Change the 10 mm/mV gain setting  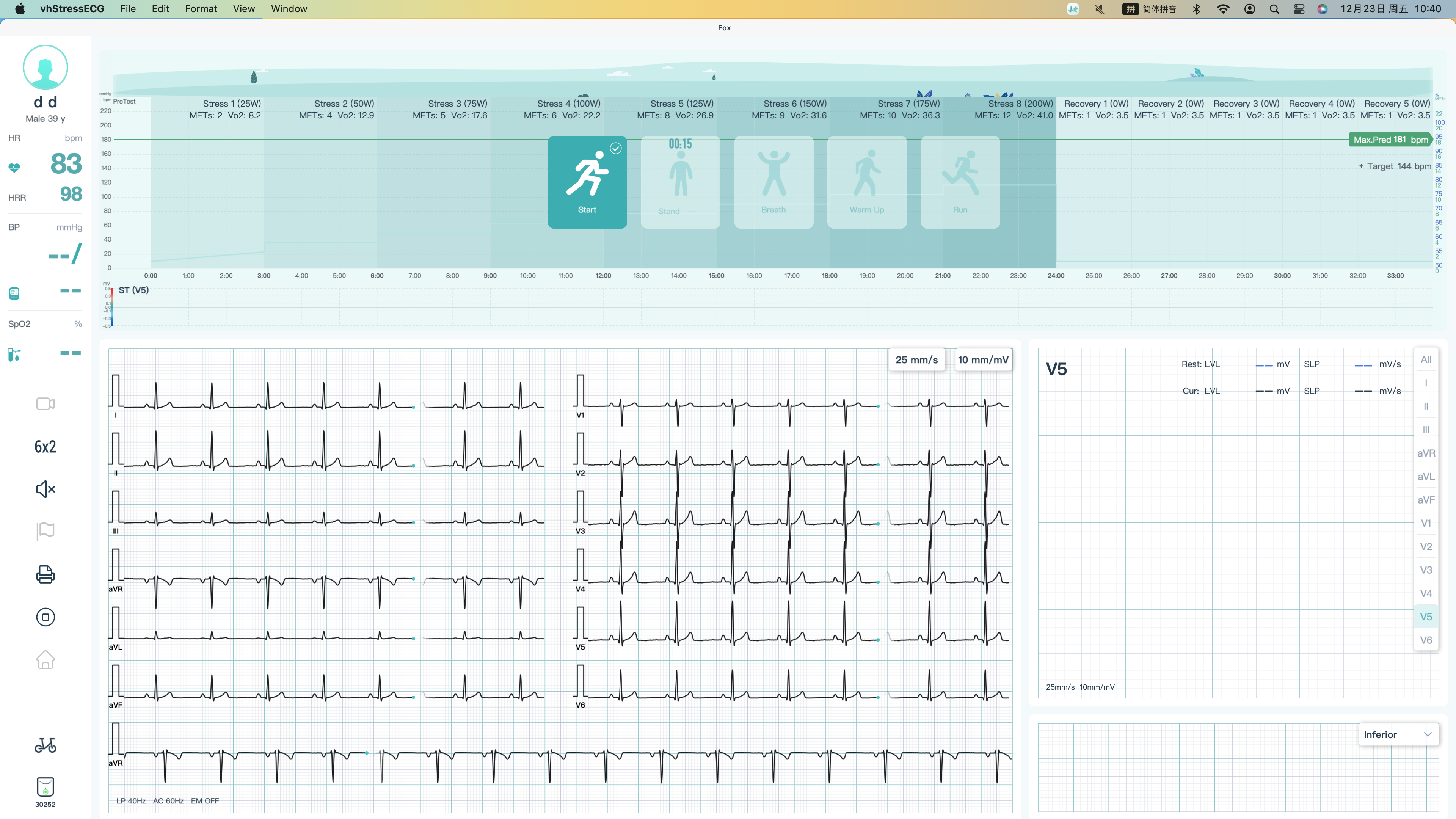pyautogui.click(x=983, y=359)
